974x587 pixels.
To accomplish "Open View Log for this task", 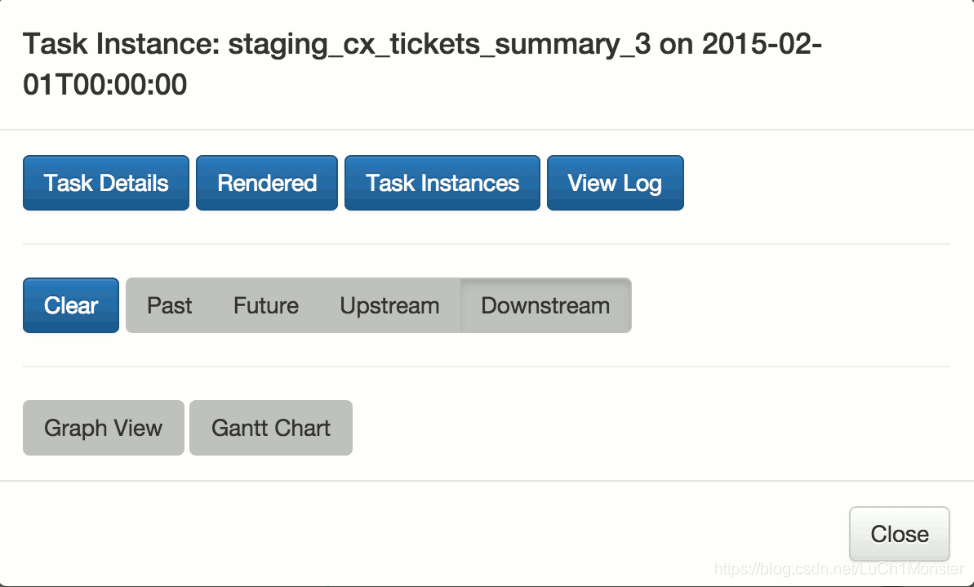I will [615, 183].
